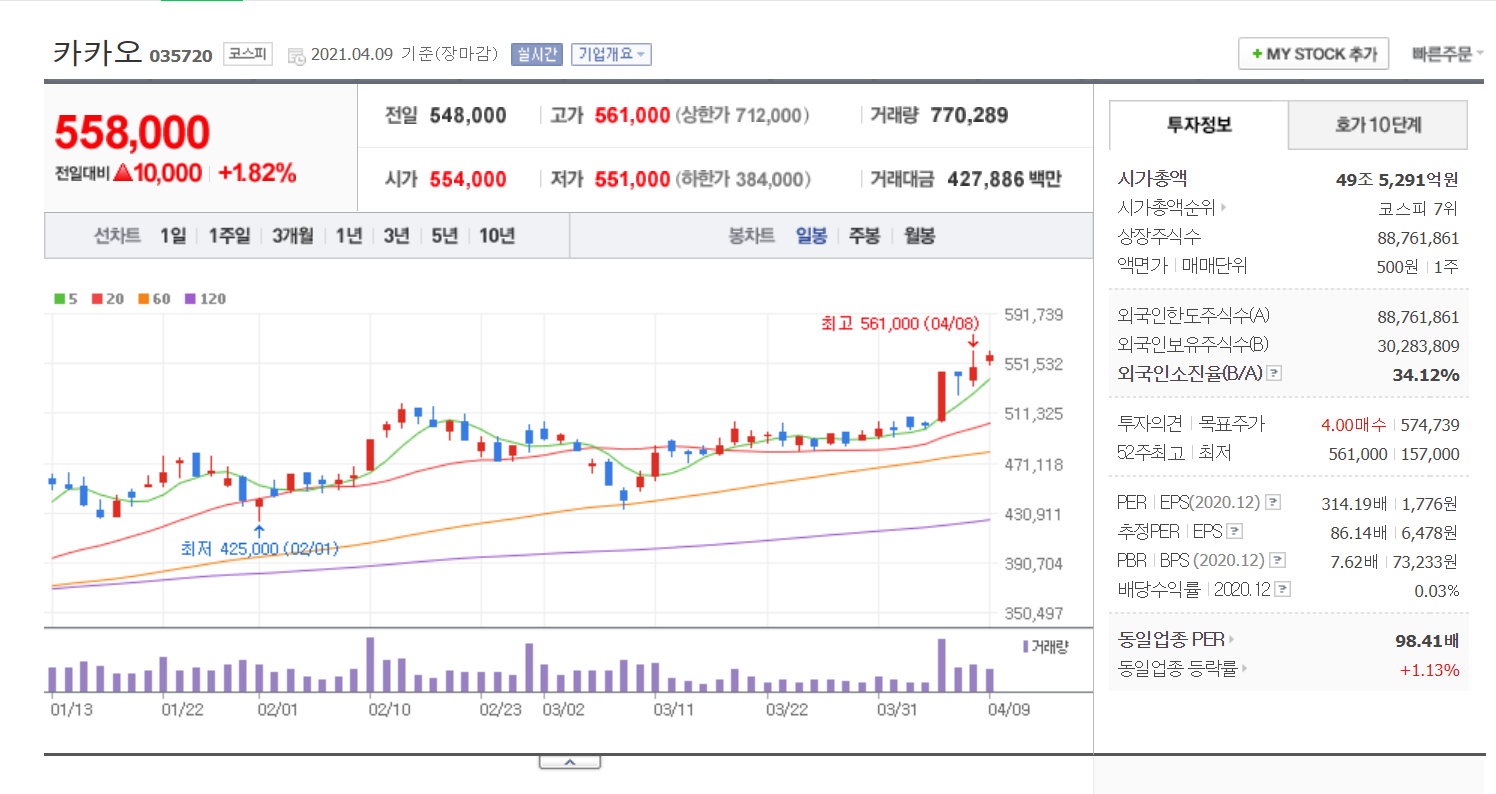Image resolution: width=1496 pixels, height=794 pixels.
Task: Click the green 5-day moving average swatch
Action: [60, 298]
